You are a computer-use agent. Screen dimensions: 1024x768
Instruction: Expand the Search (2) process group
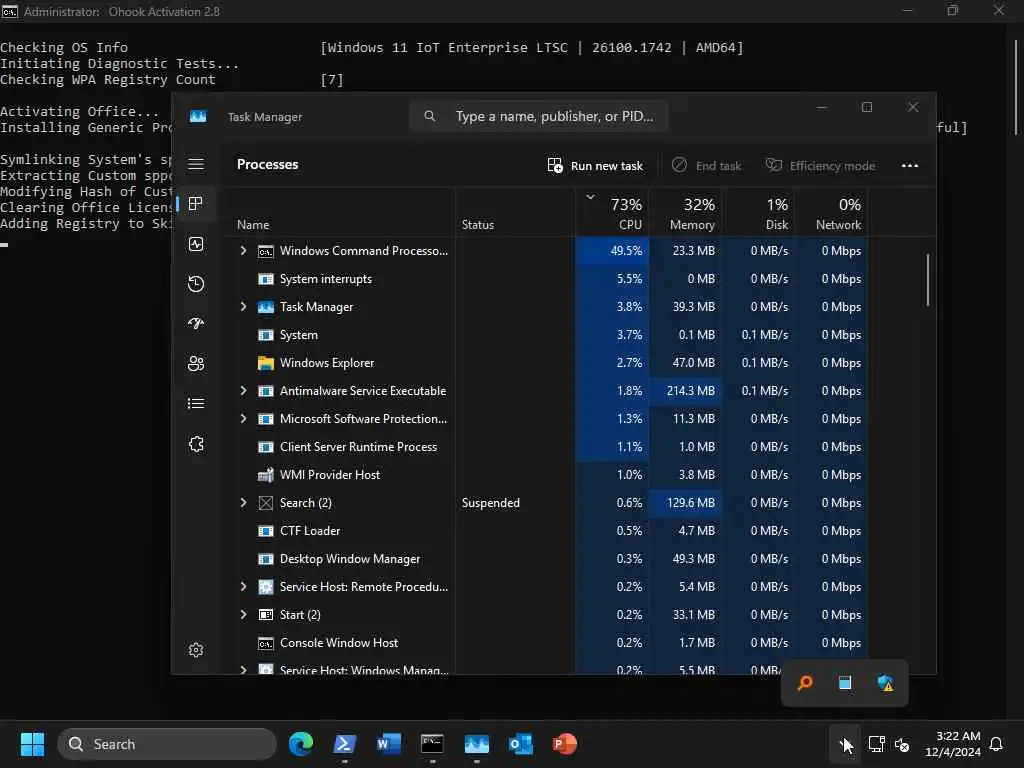pos(244,502)
